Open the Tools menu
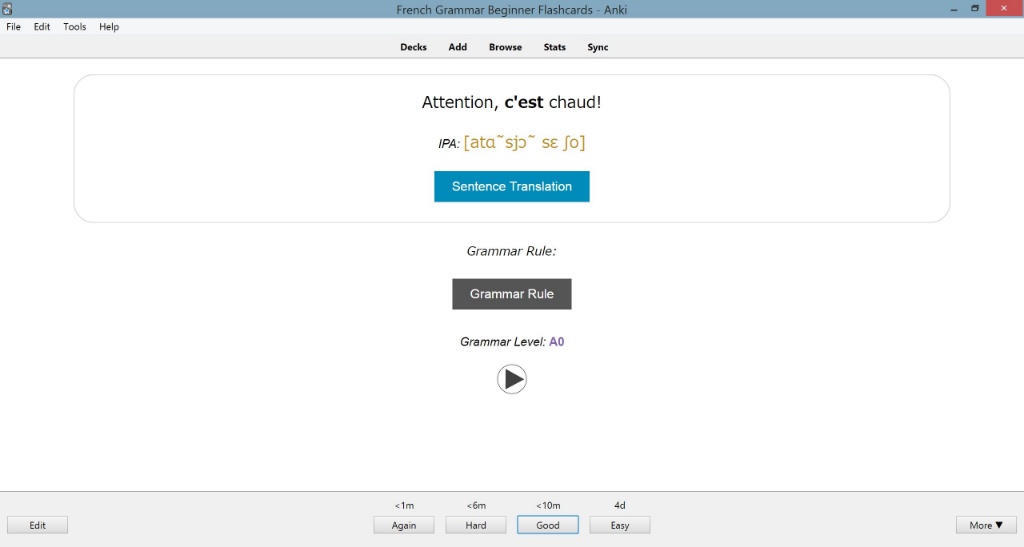 click(x=74, y=27)
